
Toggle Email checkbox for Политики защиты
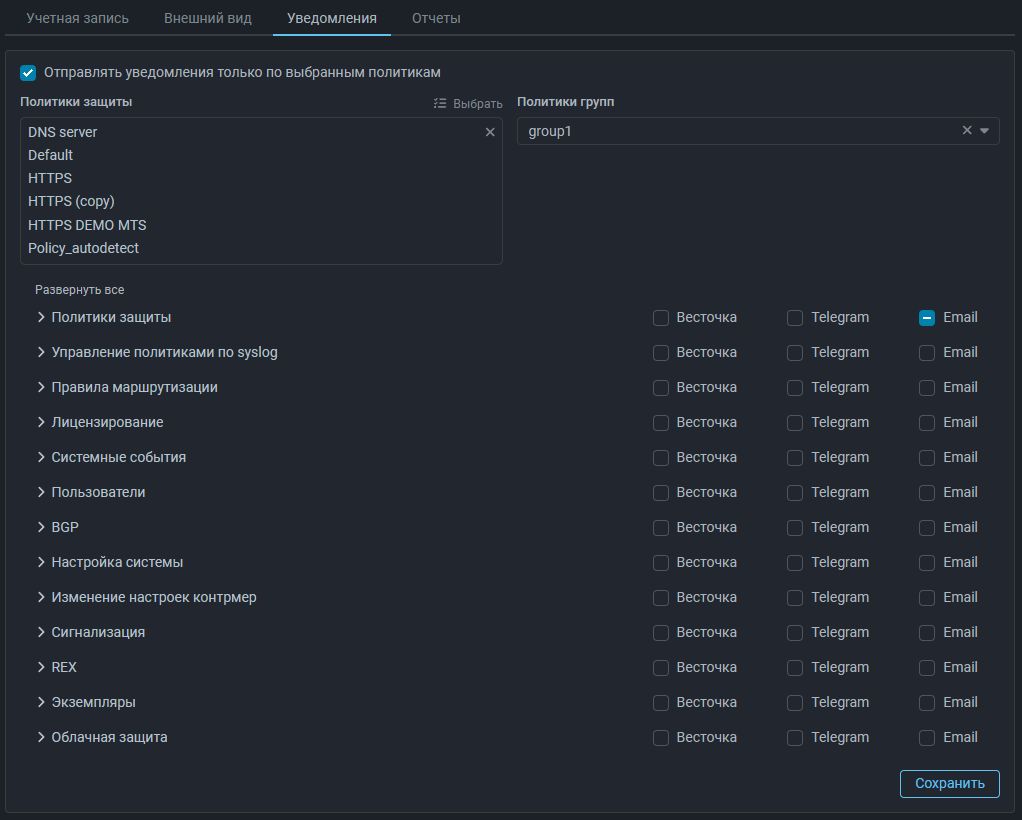(927, 318)
